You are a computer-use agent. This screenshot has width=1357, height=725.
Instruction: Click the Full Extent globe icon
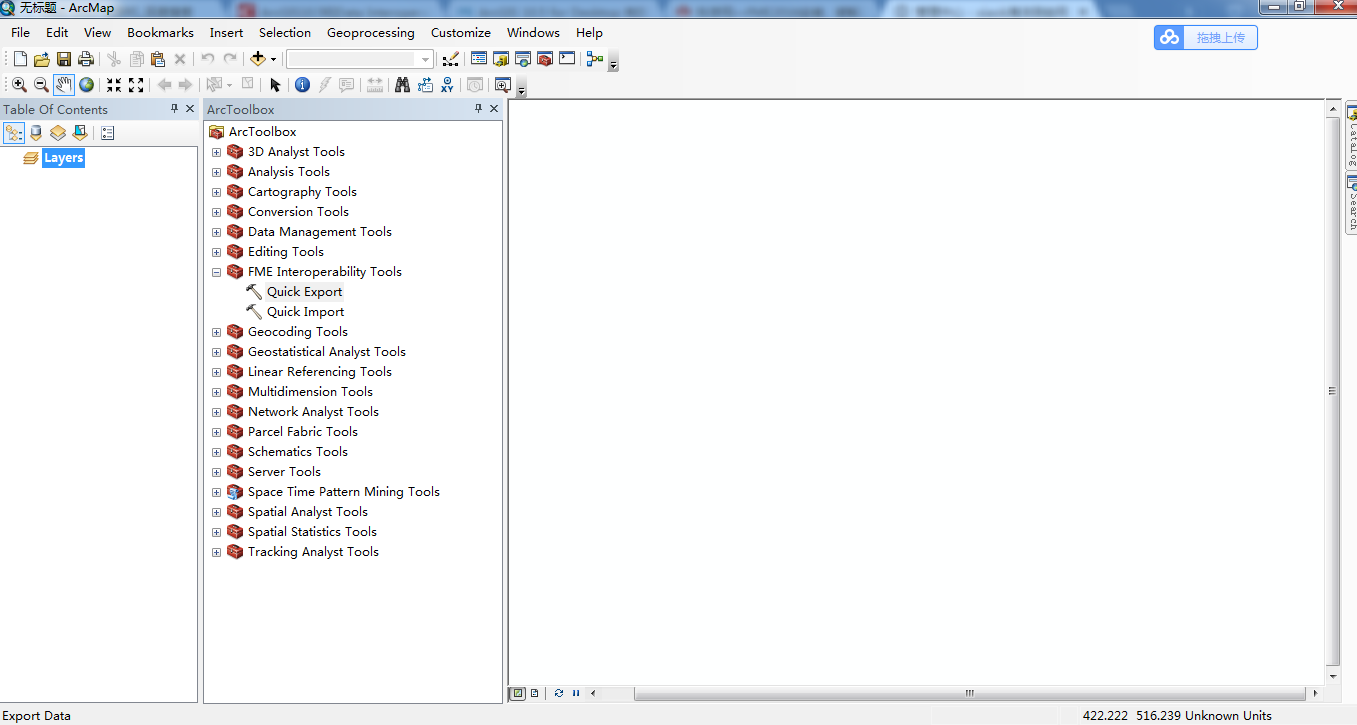87,85
